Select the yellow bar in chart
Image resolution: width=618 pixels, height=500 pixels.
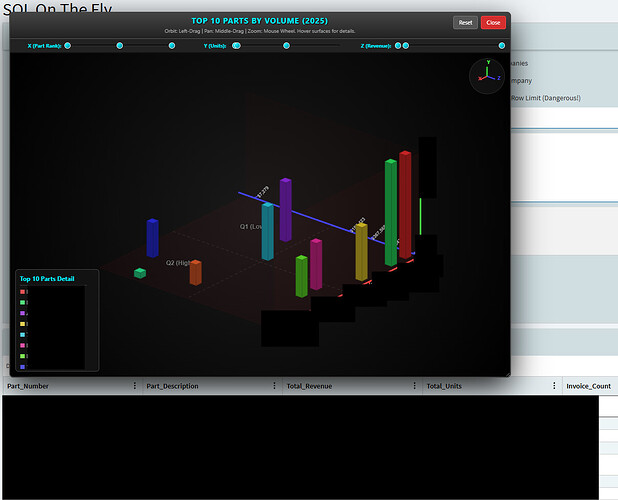[x=361, y=252]
